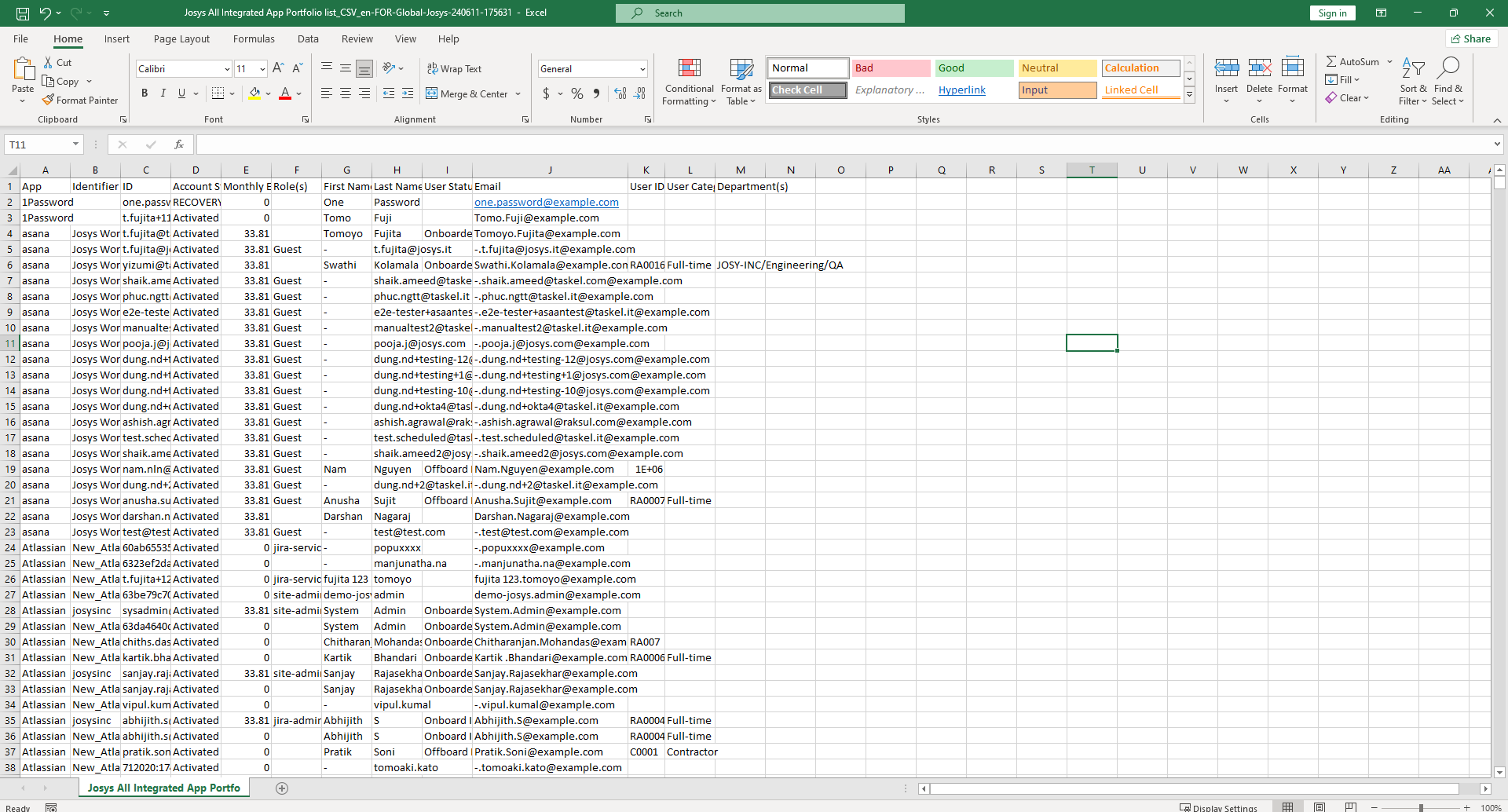Open the File menu
The width and height of the screenshot is (1508, 812).
click(x=20, y=39)
